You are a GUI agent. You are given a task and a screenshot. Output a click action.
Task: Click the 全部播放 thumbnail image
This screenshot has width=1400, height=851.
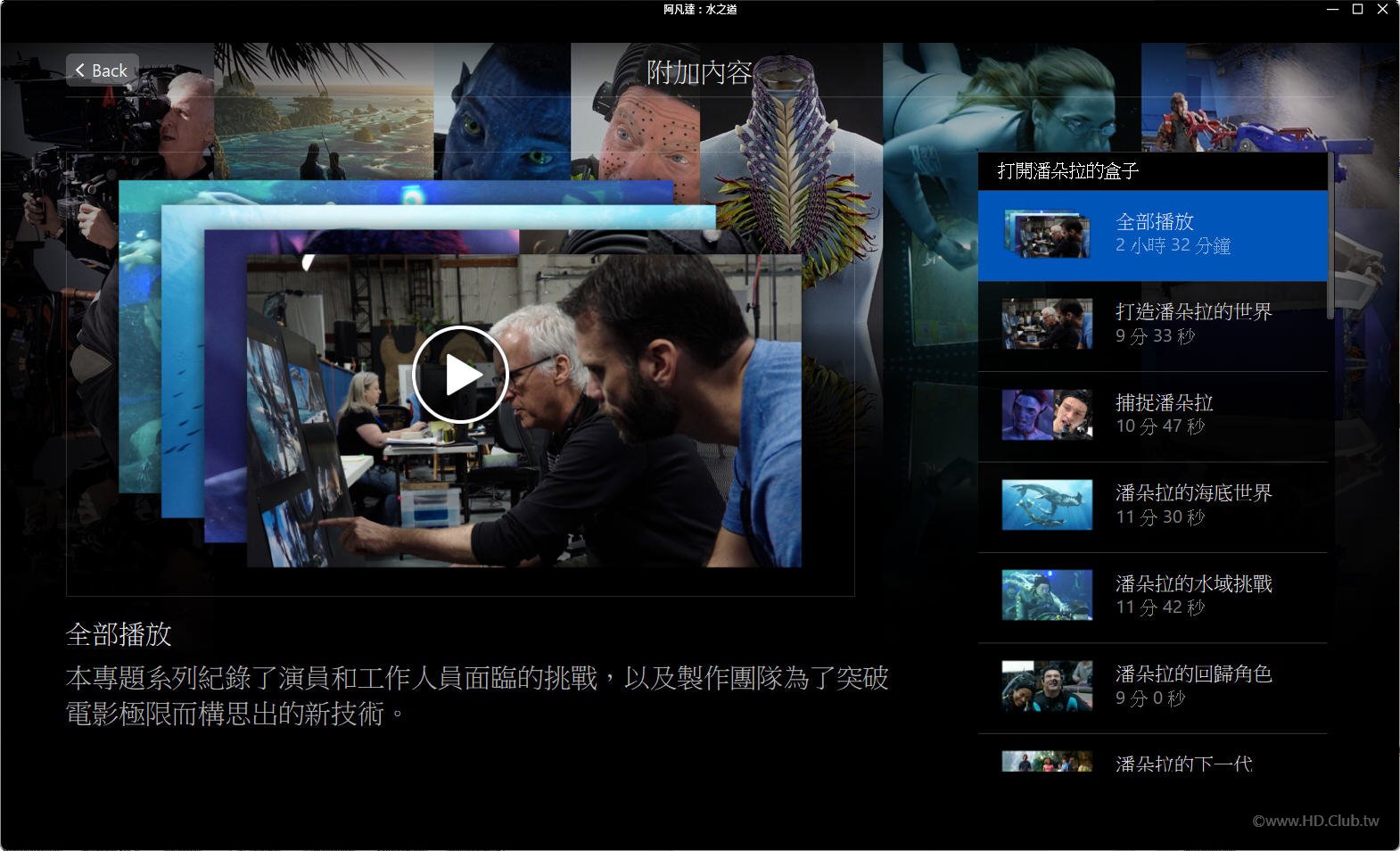point(1047,235)
